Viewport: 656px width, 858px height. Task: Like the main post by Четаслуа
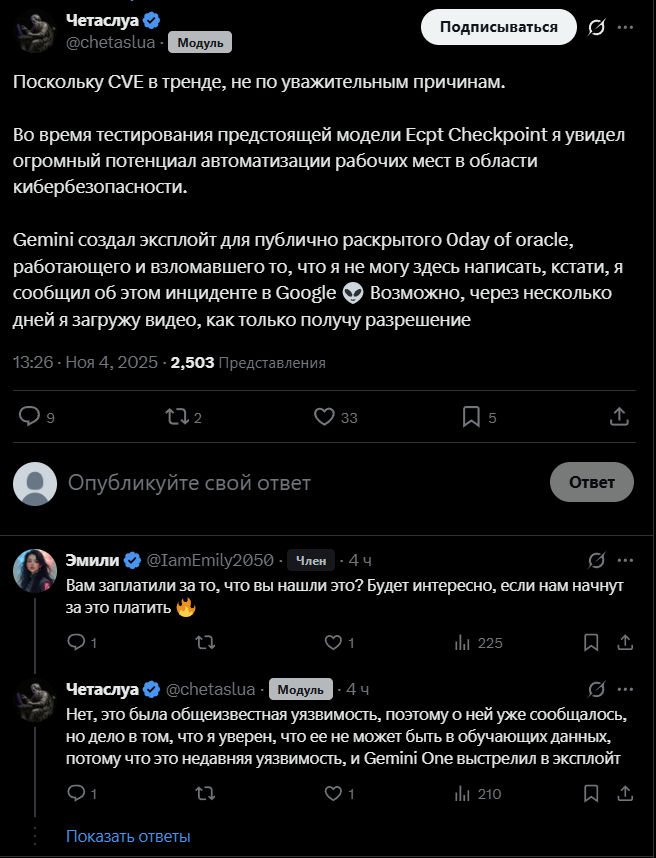[323, 416]
